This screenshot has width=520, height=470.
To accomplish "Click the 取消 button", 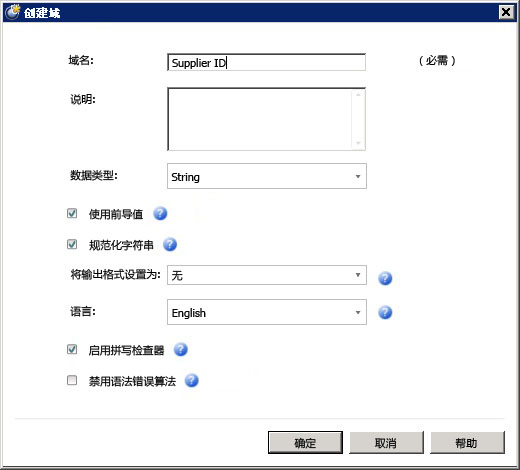I will (x=386, y=443).
